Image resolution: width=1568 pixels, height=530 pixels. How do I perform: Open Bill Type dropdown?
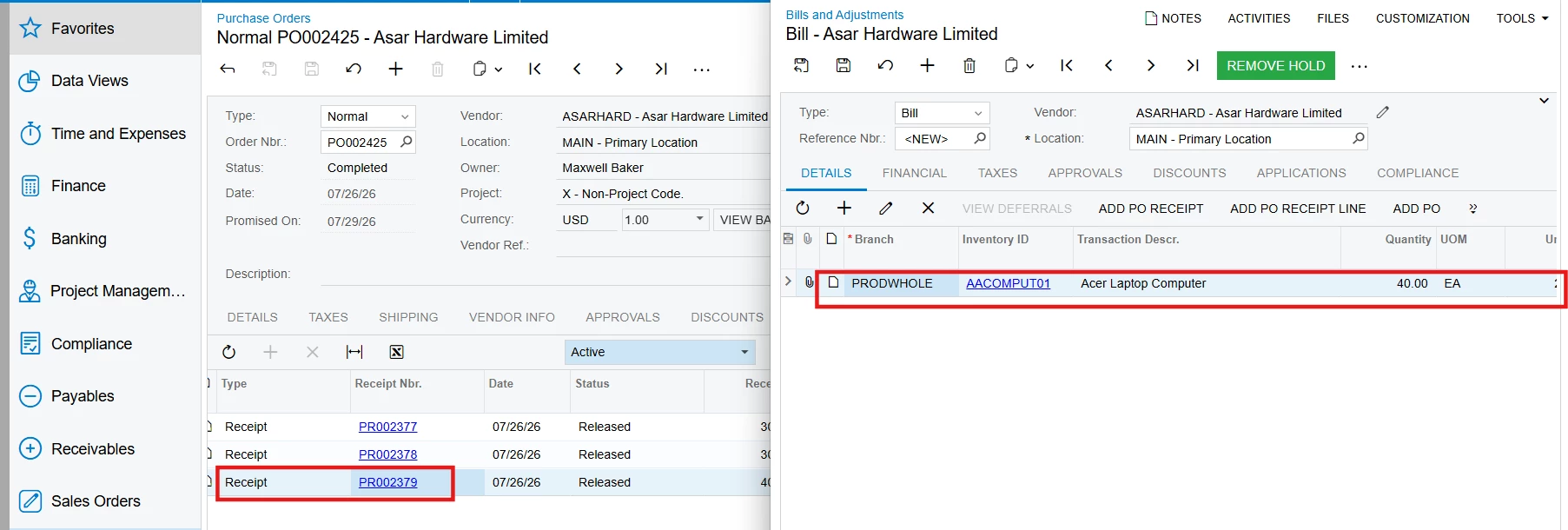click(978, 113)
